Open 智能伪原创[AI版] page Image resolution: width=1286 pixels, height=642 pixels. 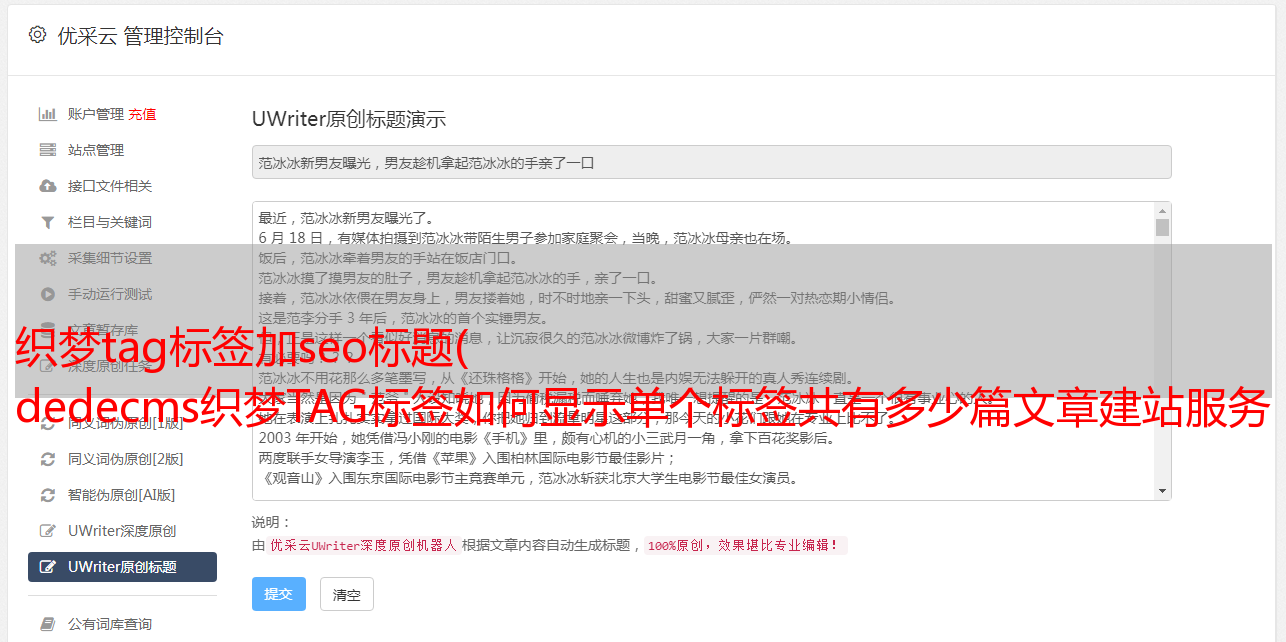[x=122, y=495]
